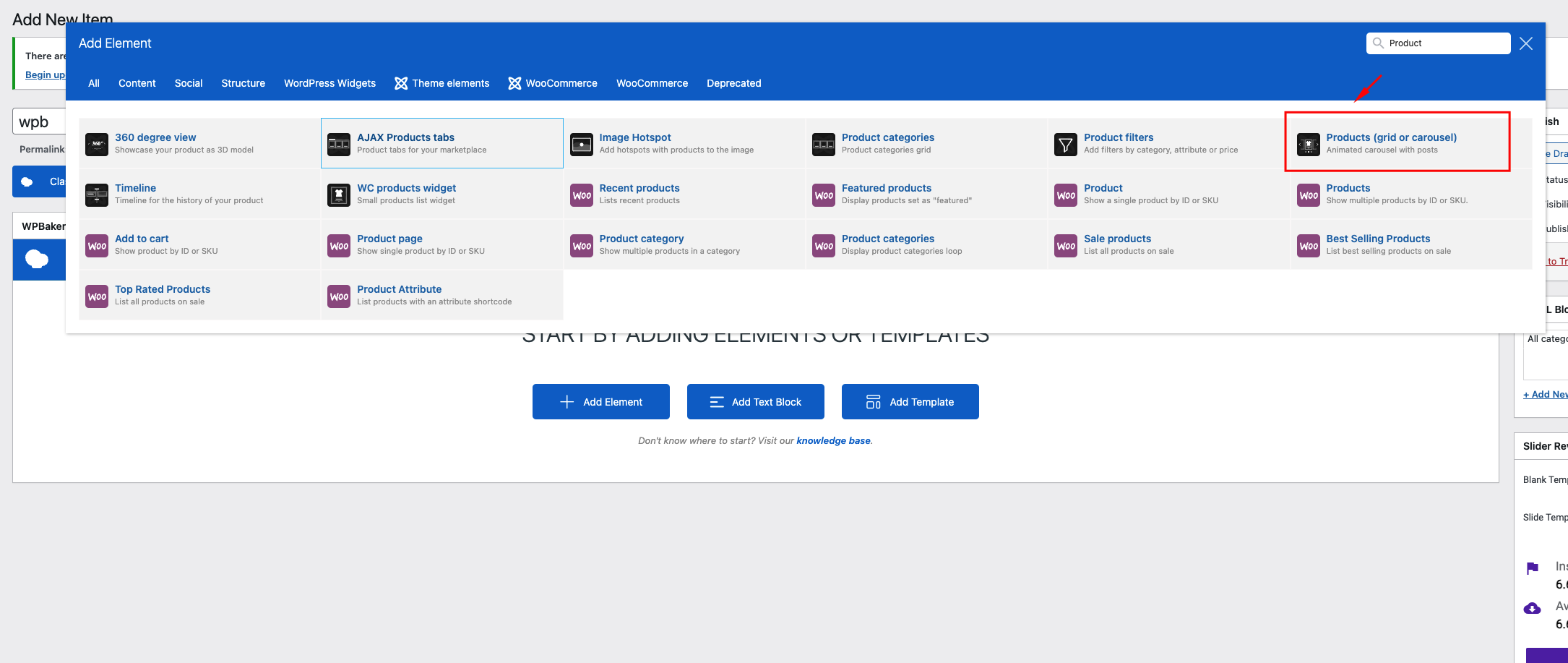Select the AJAX Products tabs title

(x=405, y=137)
